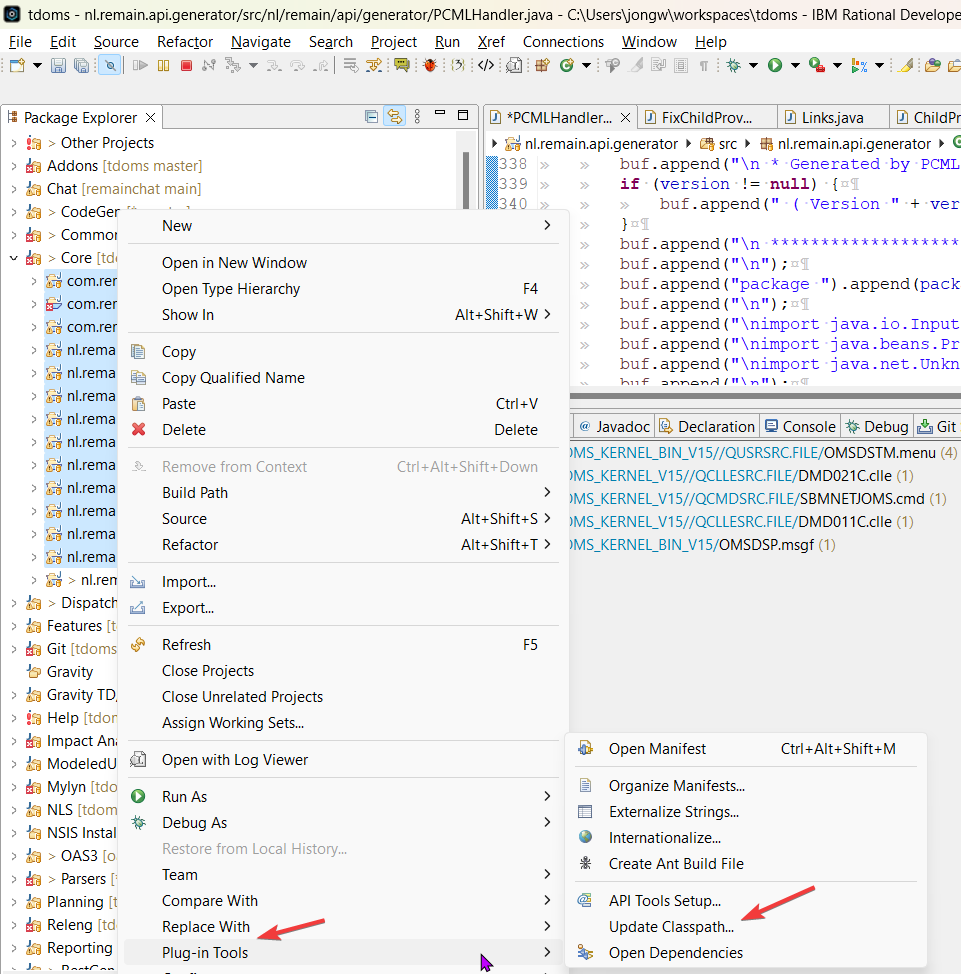Viewport: 961px width, 974px height.
Task: Click the green Run toolbar icon
Action: click(x=775, y=65)
